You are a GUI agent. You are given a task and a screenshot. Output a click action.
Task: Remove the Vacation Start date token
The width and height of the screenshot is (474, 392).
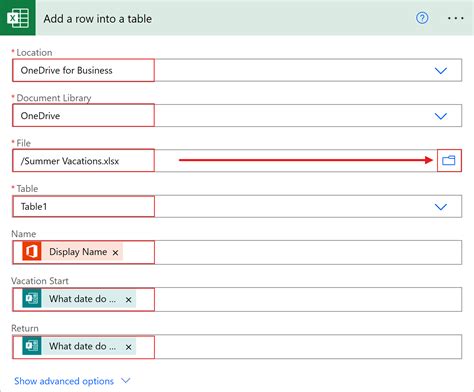pyautogui.click(x=128, y=300)
